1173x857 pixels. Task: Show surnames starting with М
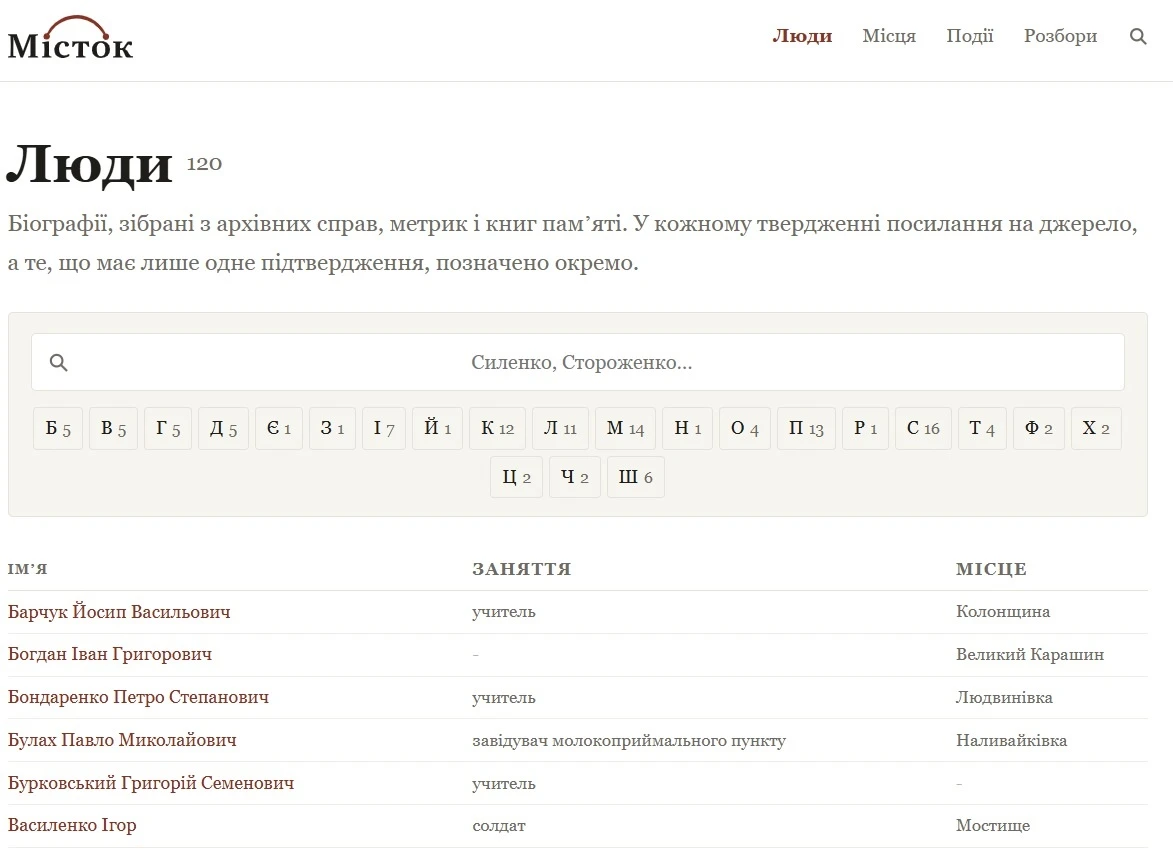(x=625, y=428)
